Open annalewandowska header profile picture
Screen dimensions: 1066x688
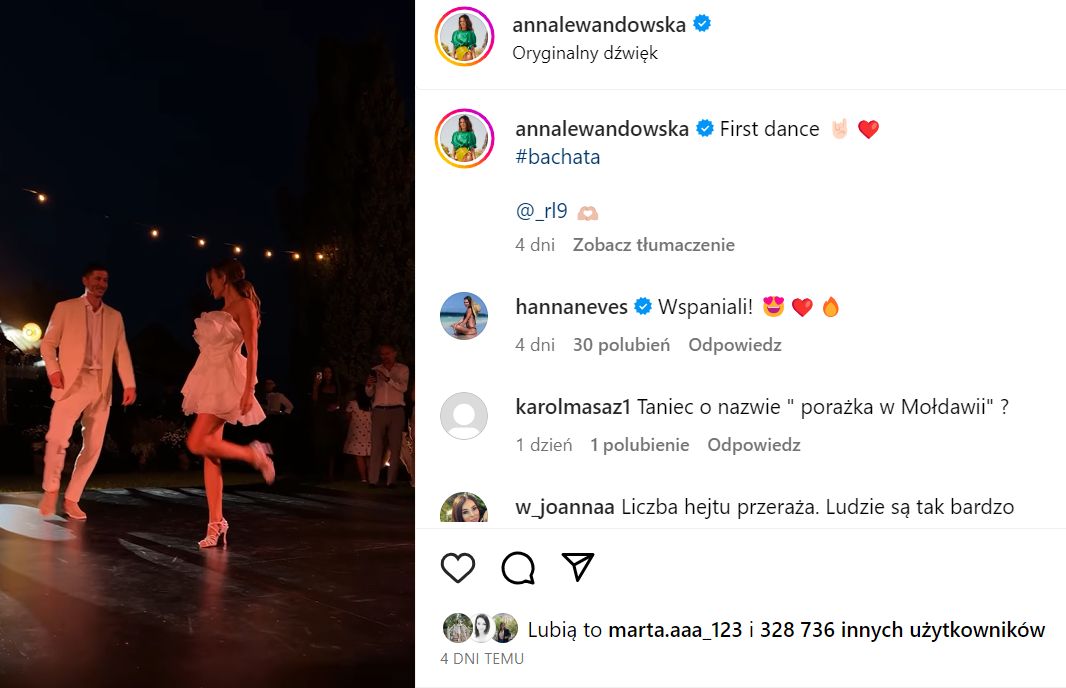(x=464, y=37)
